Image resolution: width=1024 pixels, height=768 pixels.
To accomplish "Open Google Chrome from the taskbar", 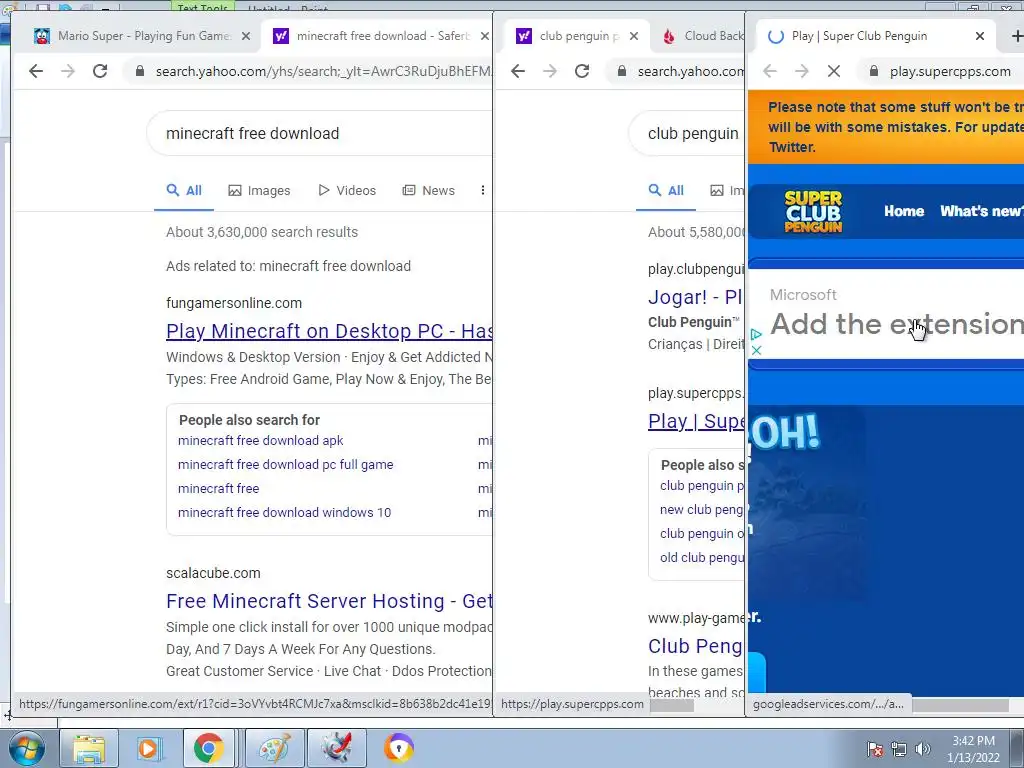I will point(208,748).
